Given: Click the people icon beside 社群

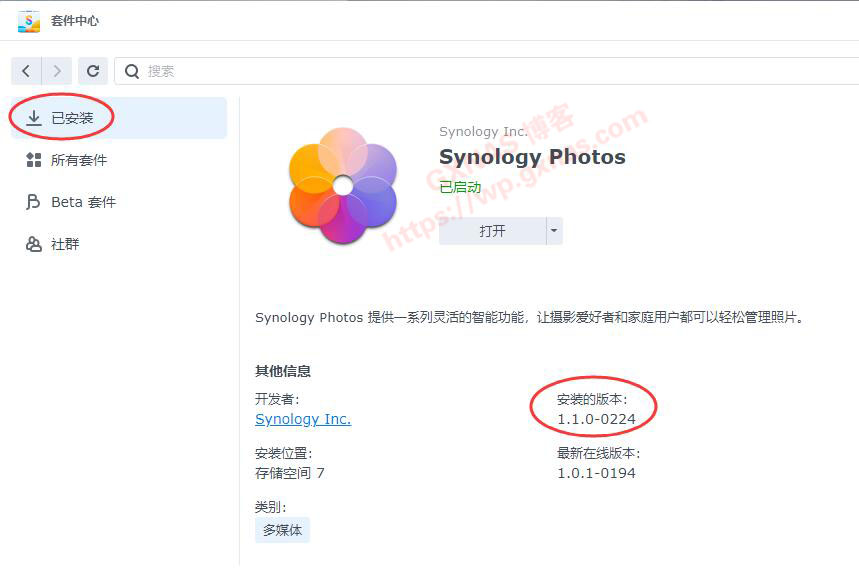Looking at the screenshot, I should pos(34,244).
